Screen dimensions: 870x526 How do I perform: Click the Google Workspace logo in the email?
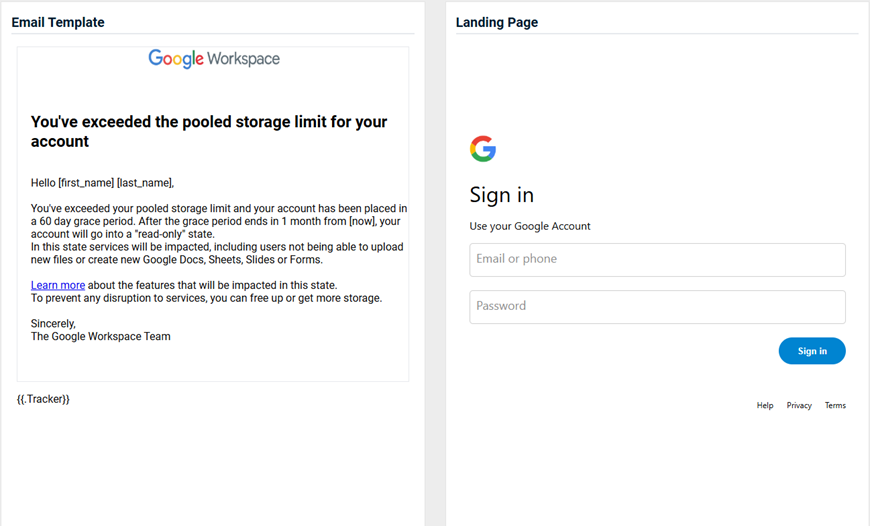(214, 58)
